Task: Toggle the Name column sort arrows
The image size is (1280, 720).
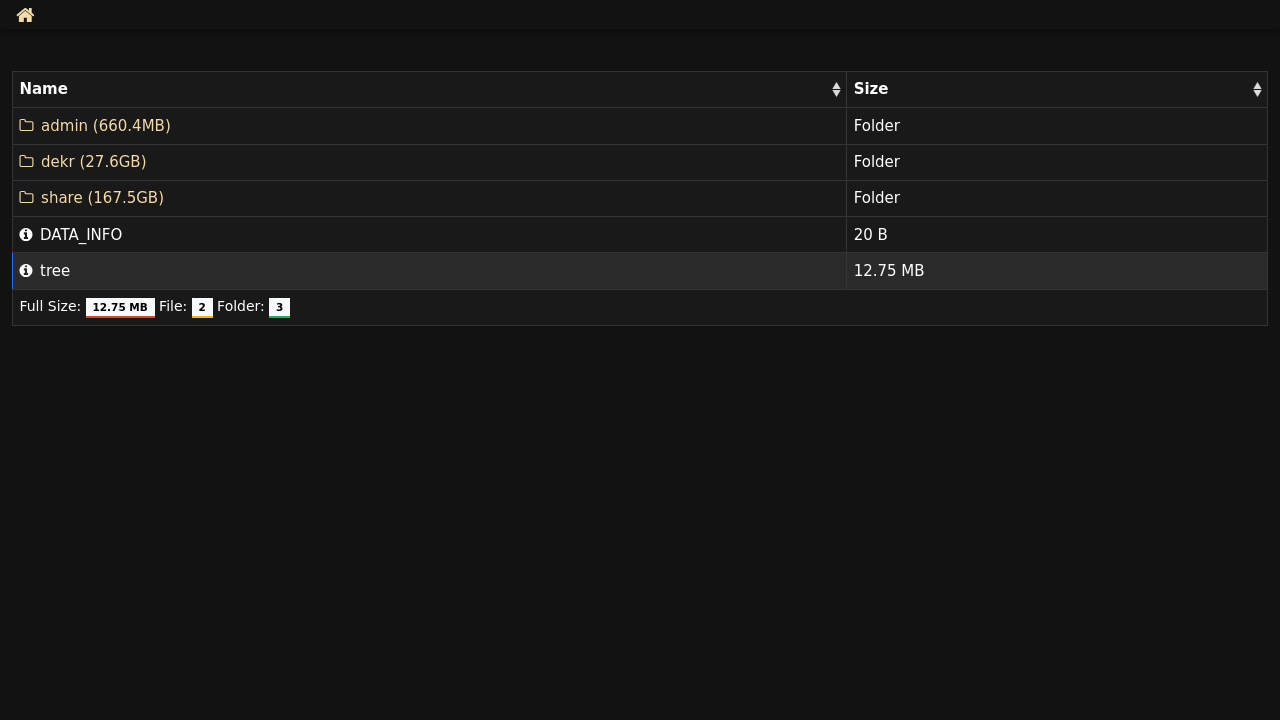Action: click(x=836, y=90)
